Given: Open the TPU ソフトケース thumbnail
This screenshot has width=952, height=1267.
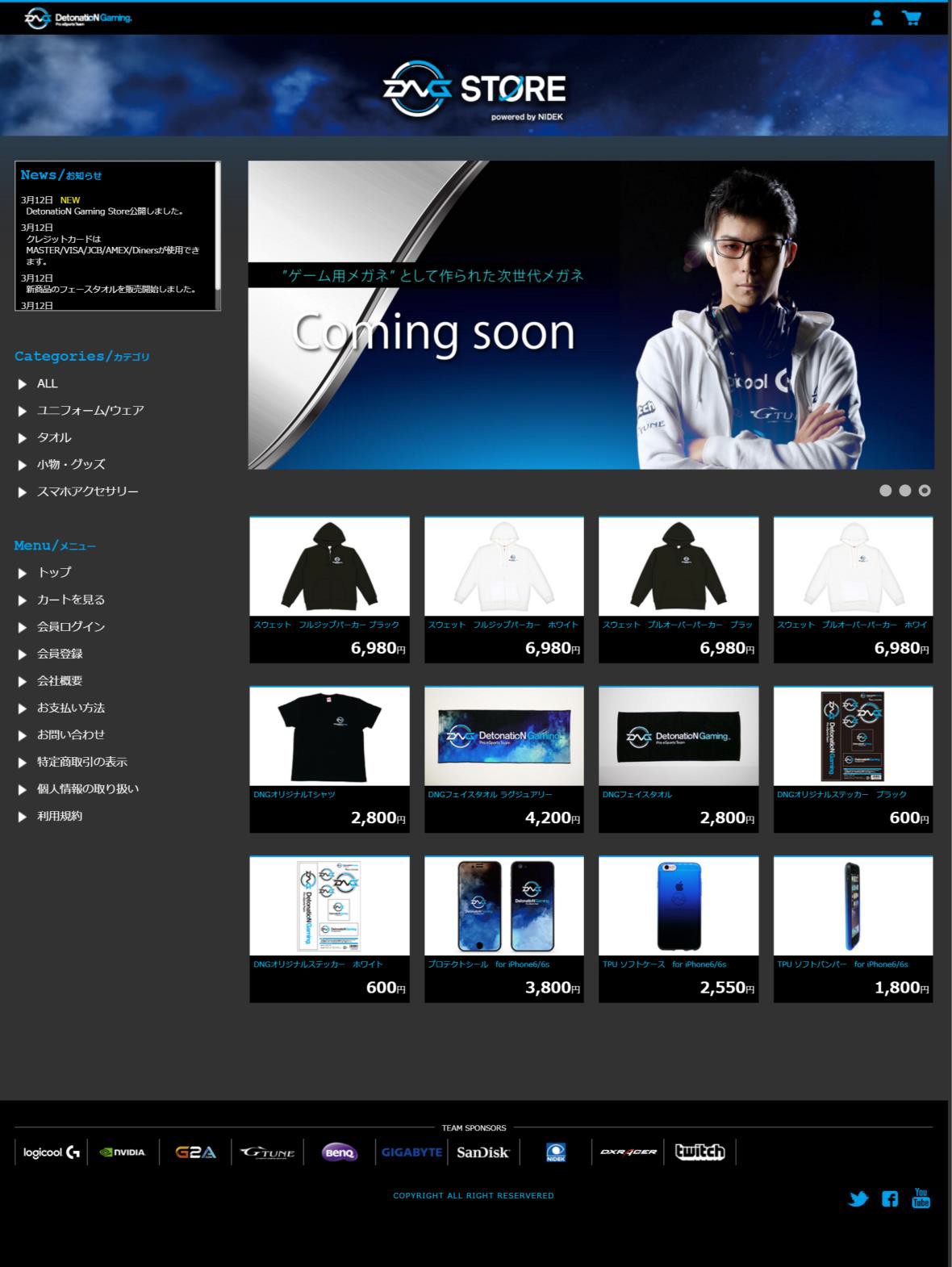Looking at the screenshot, I should coord(679,906).
